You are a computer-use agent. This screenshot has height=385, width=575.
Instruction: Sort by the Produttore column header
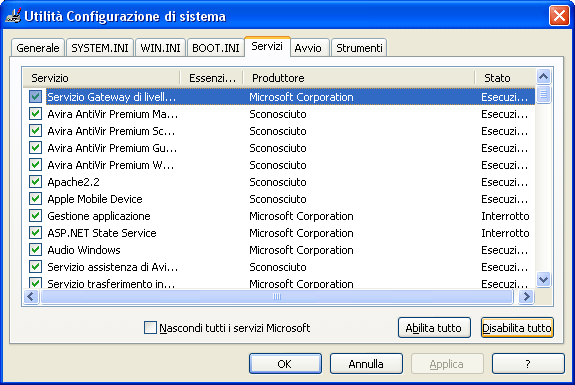click(359, 78)
